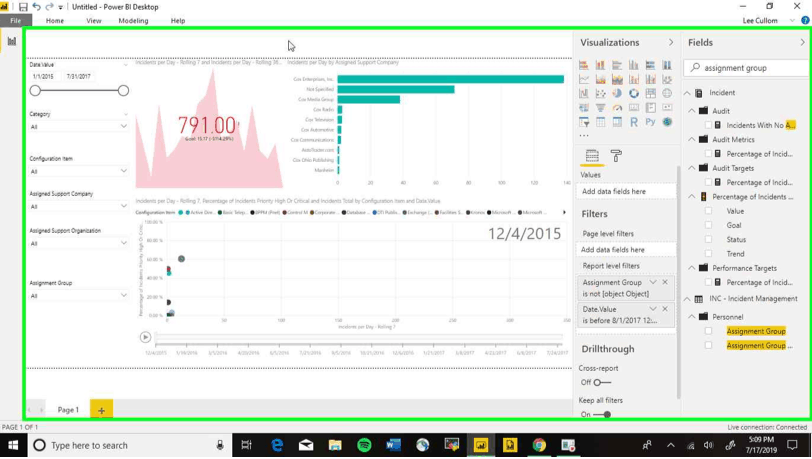Select the Table visual

click(x=600, y=122)
